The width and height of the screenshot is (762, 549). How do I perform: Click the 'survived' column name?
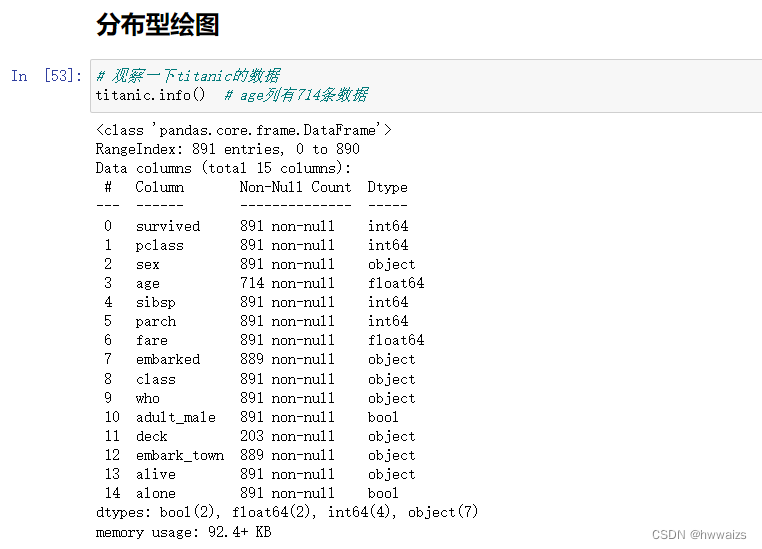click(168, 226)
